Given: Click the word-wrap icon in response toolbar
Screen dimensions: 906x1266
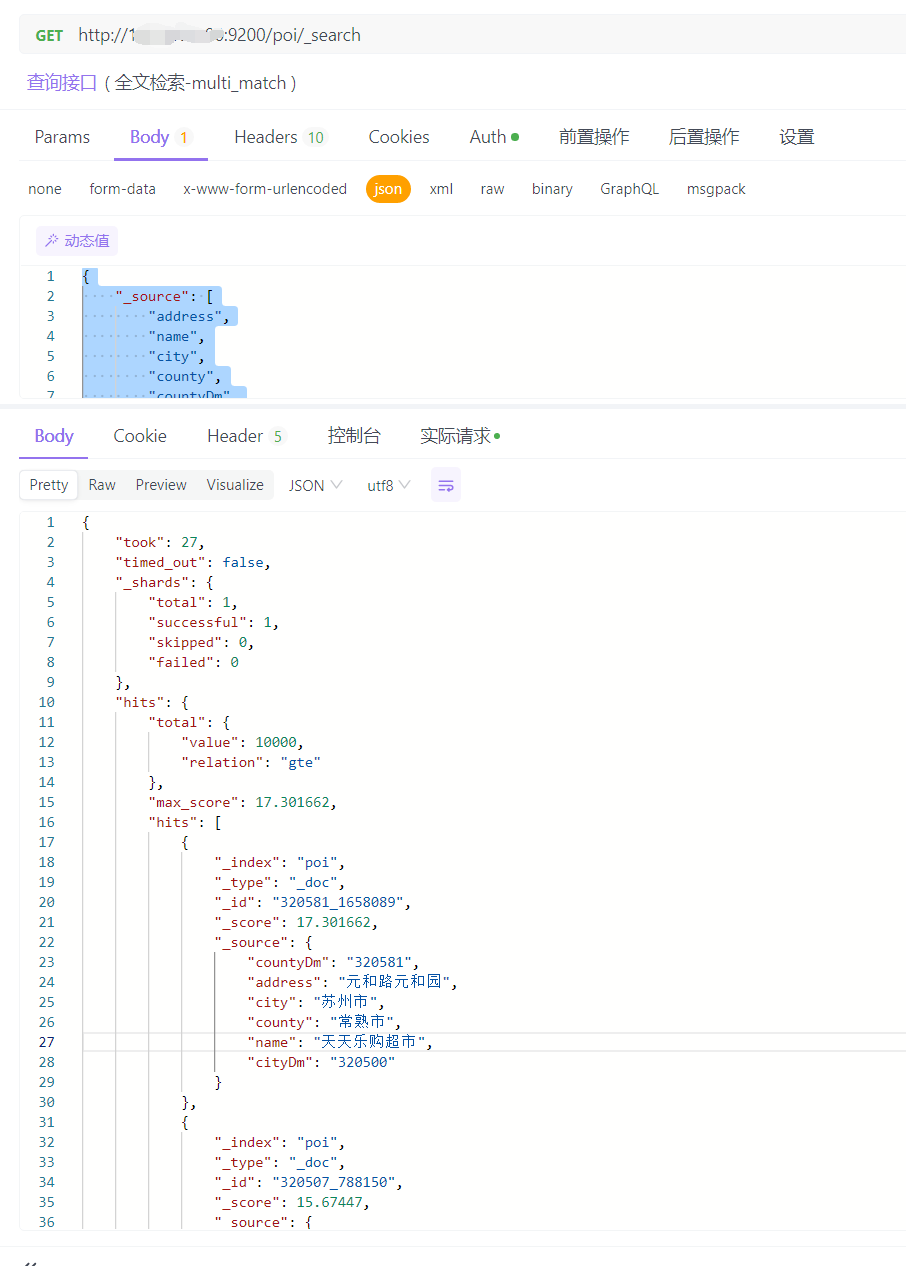Looking at the screenshot, I should 446,485.
